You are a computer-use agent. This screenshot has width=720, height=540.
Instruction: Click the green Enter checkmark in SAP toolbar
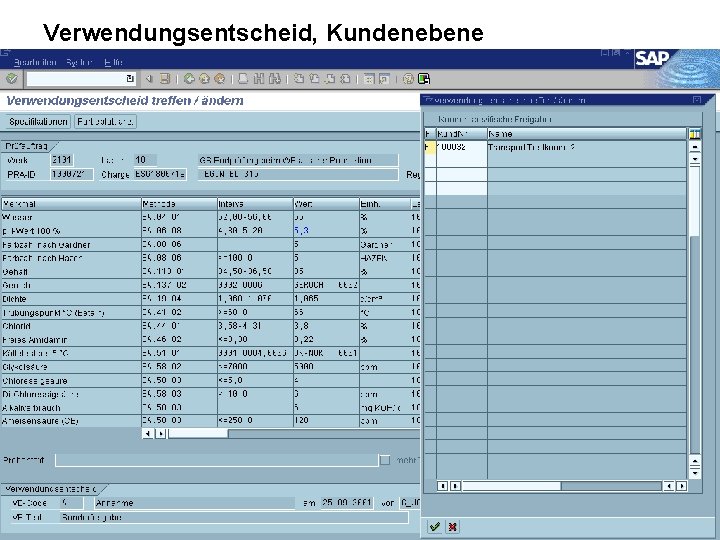(11, 79)
